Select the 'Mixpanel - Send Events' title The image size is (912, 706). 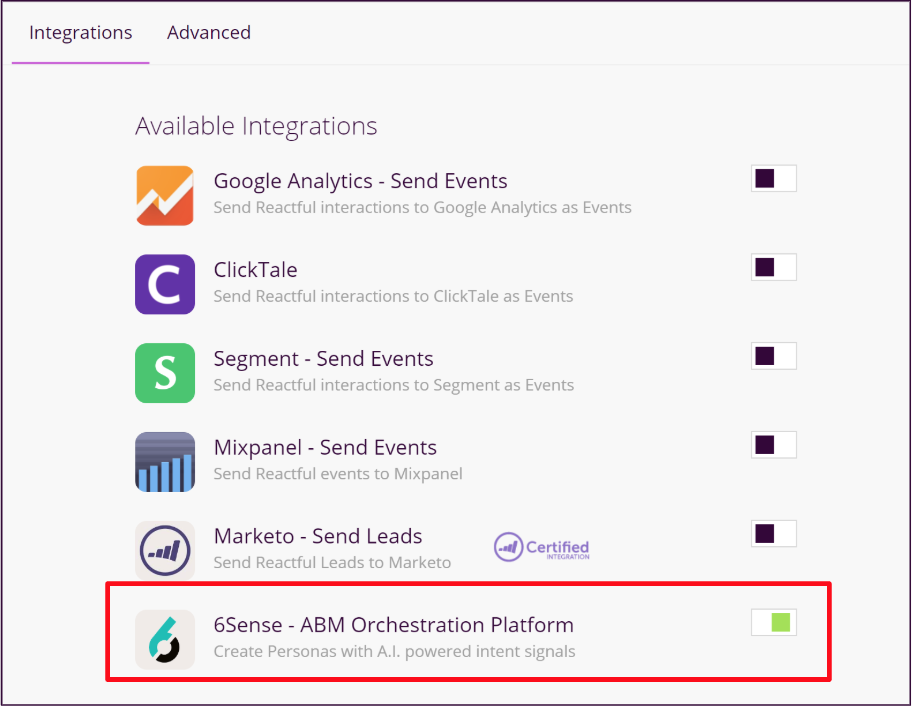(325, 447)
